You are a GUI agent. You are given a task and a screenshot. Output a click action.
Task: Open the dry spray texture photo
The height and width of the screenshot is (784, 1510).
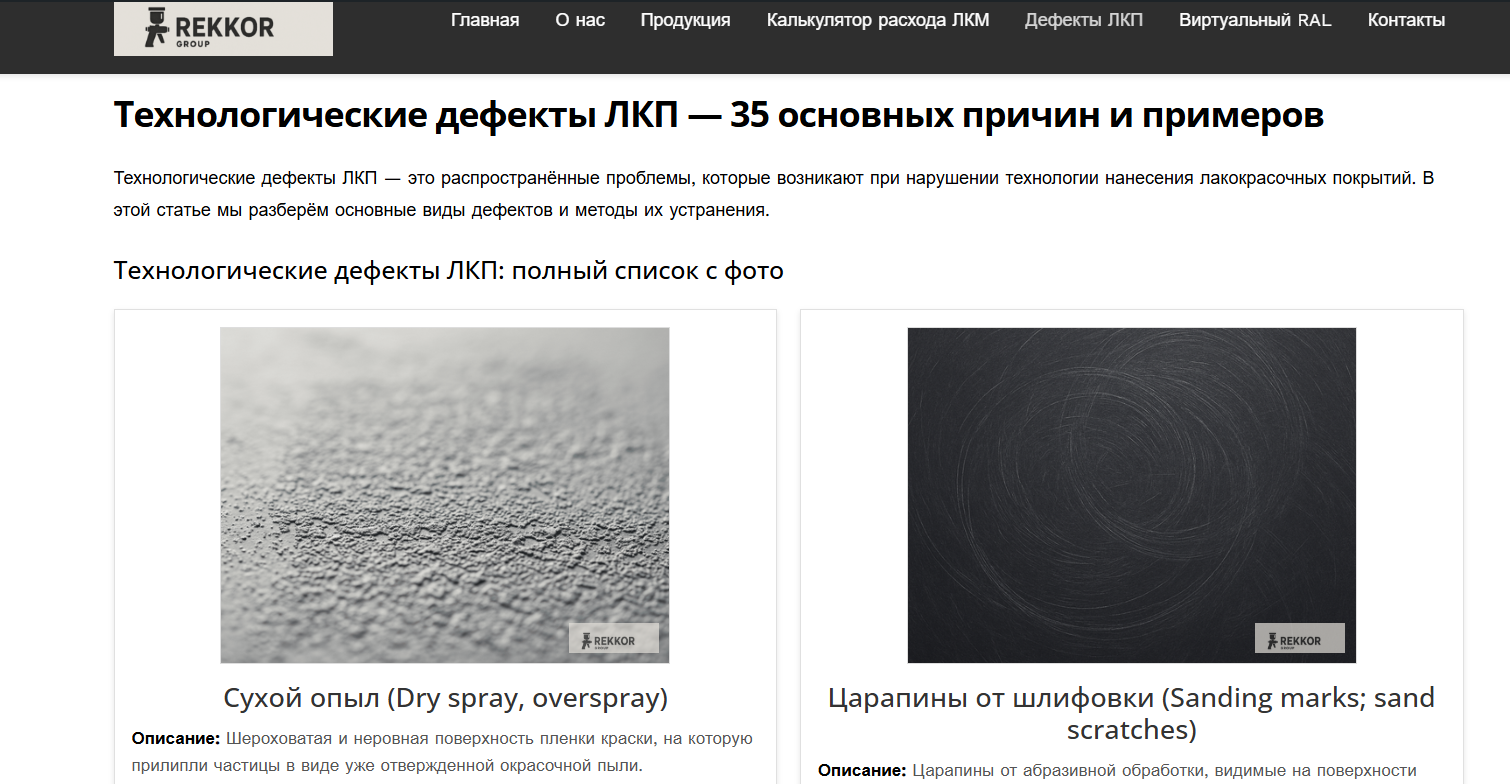point(445,495)
